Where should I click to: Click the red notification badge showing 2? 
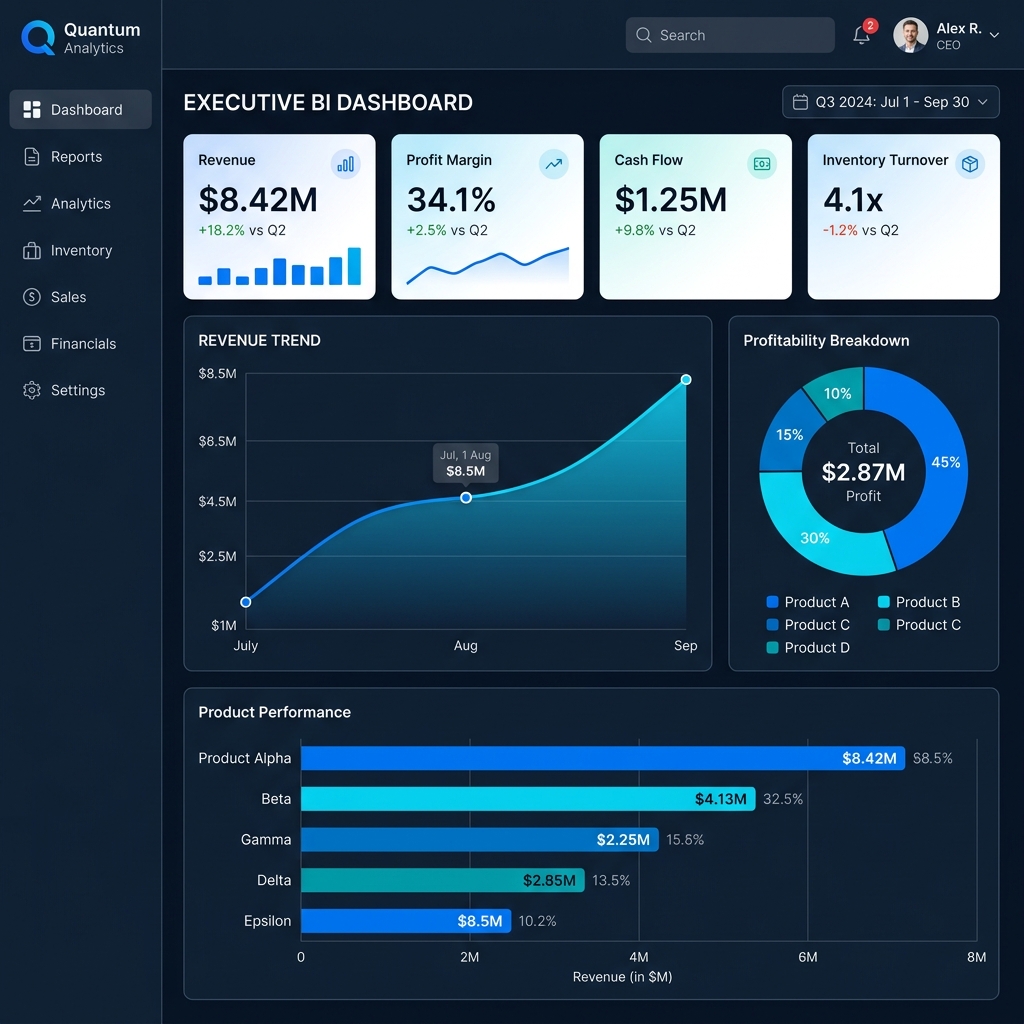click(x=870, y=25)
